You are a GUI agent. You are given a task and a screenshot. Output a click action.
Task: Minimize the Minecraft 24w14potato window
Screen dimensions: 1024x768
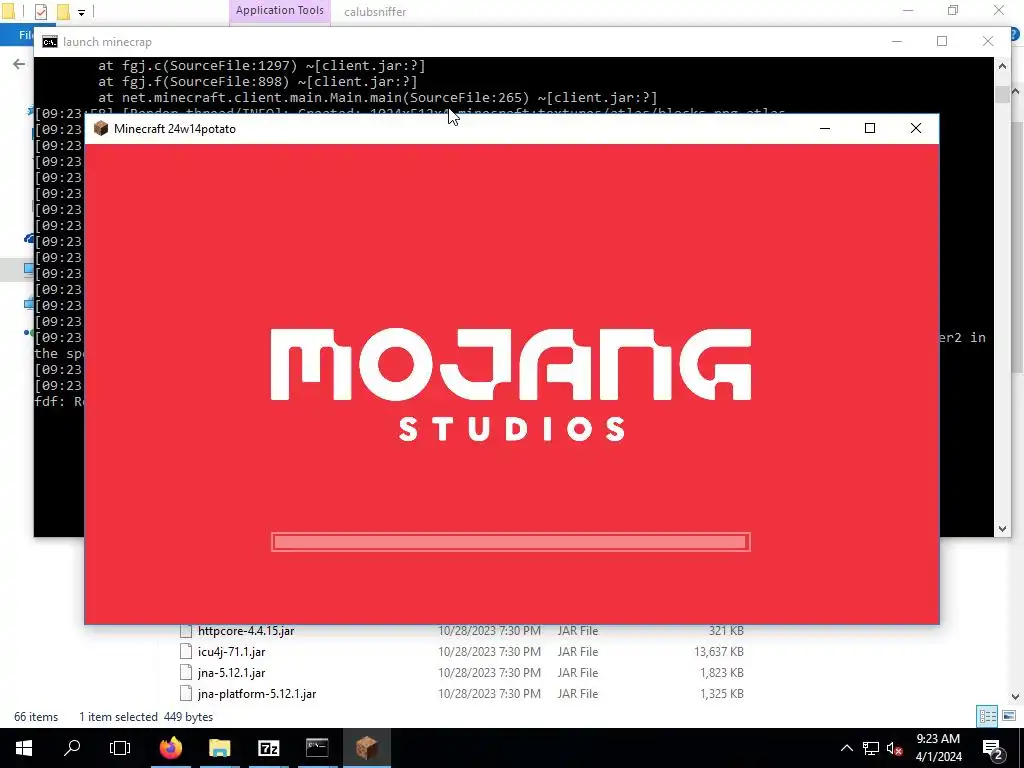click(825, 129)
